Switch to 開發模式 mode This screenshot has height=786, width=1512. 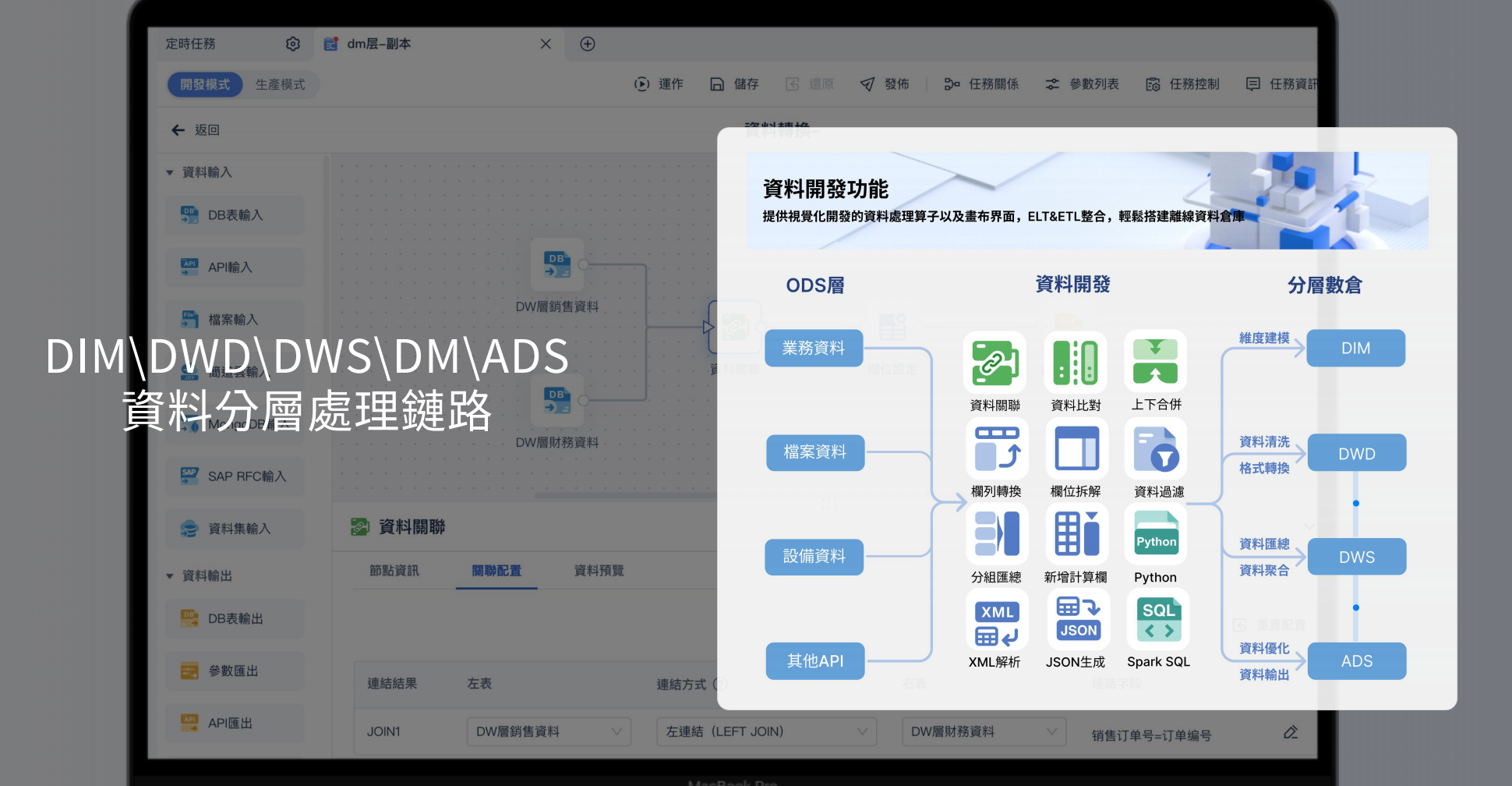[205, 84]
